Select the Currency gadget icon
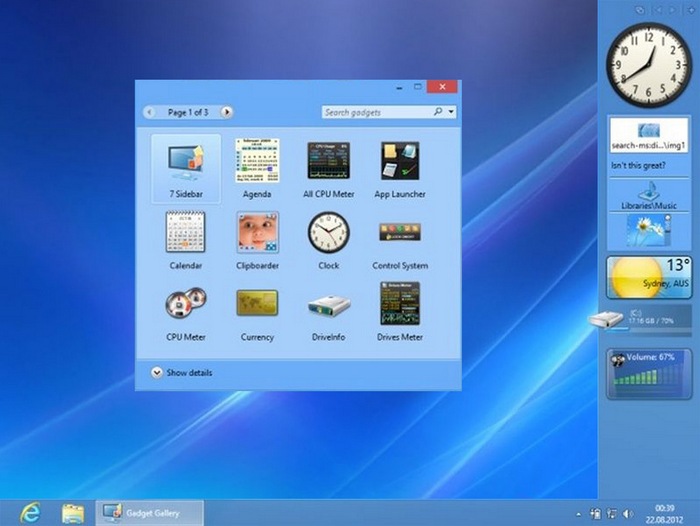Image resolution: width=700 pixels, height=526 pixels. (257, 303)
